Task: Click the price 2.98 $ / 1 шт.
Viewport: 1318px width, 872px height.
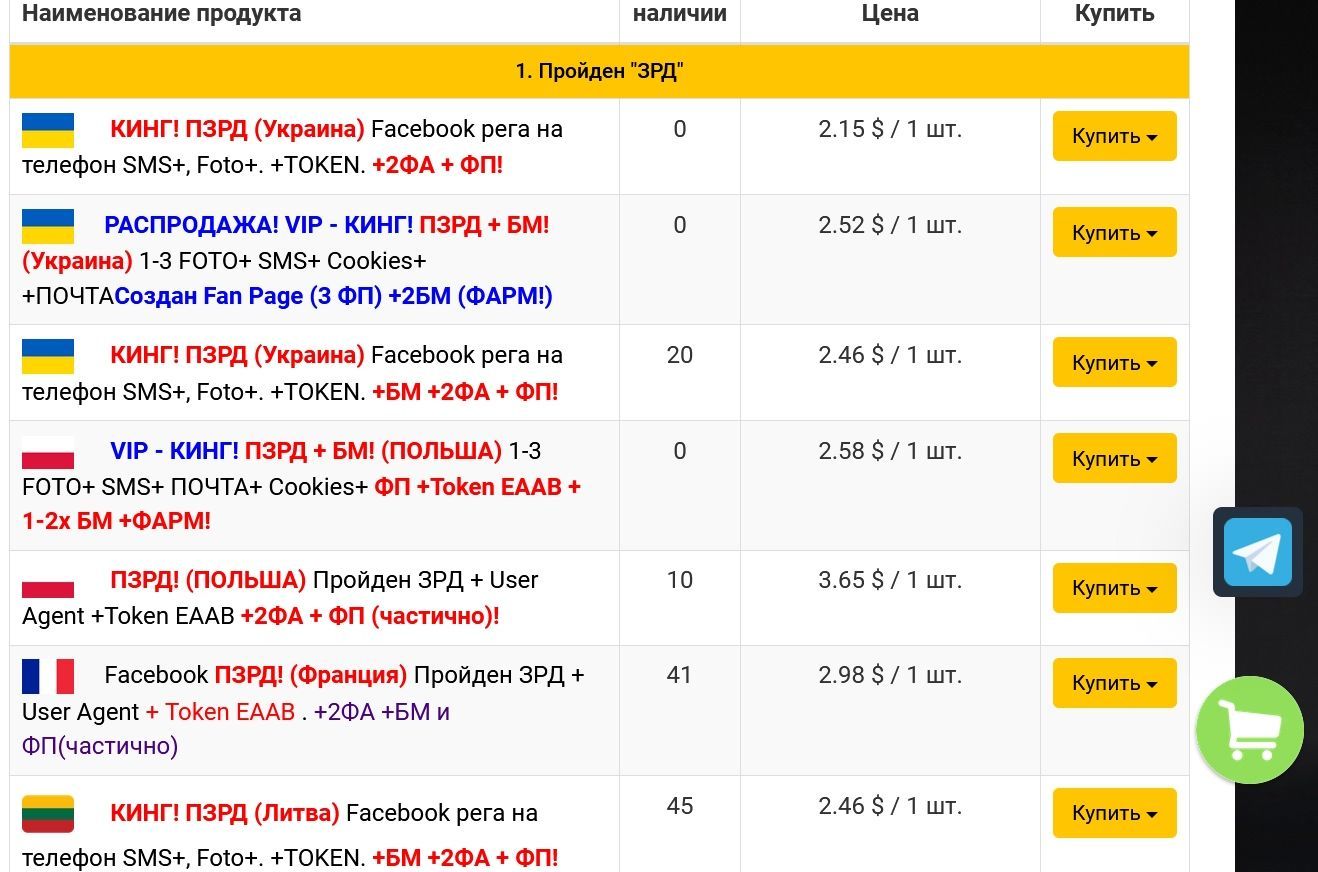Action: point(890,675)
